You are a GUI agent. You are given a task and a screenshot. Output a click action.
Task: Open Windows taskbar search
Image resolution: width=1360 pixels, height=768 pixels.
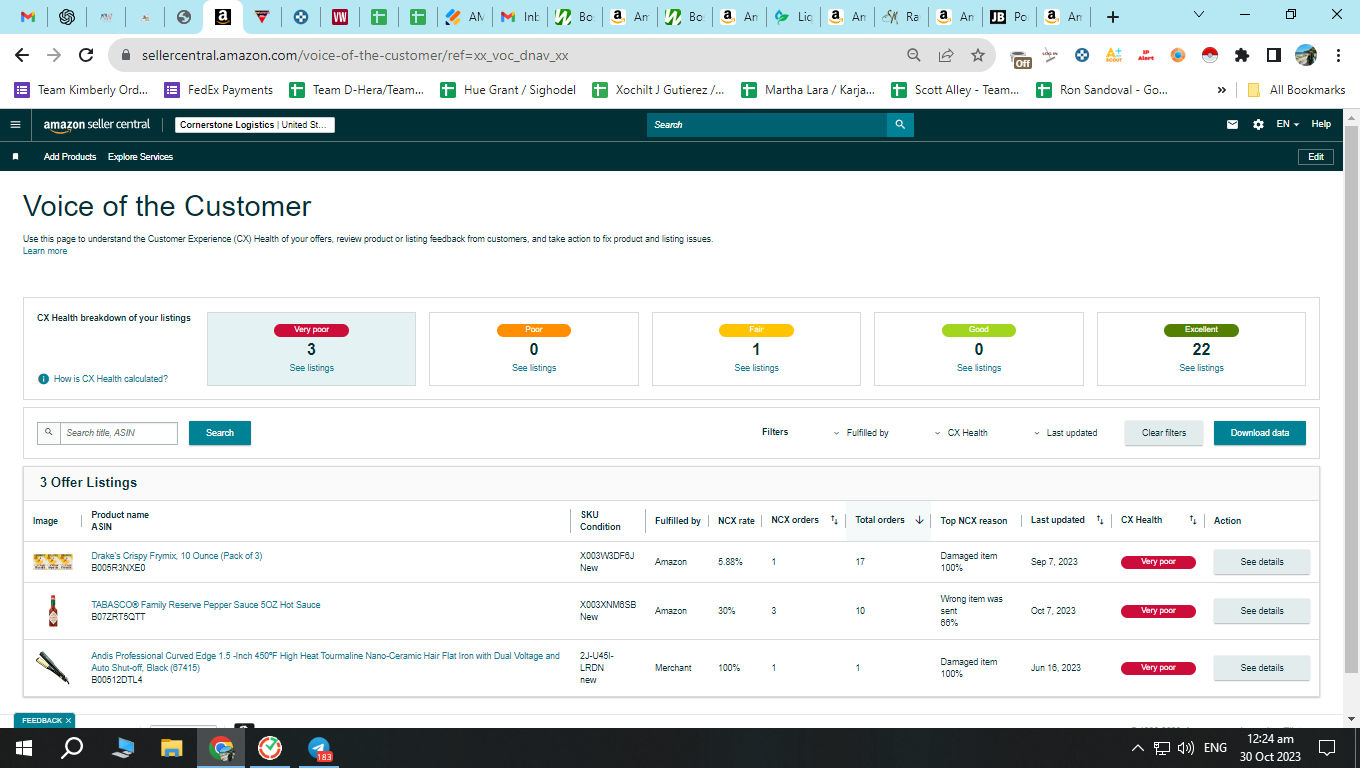72,747
